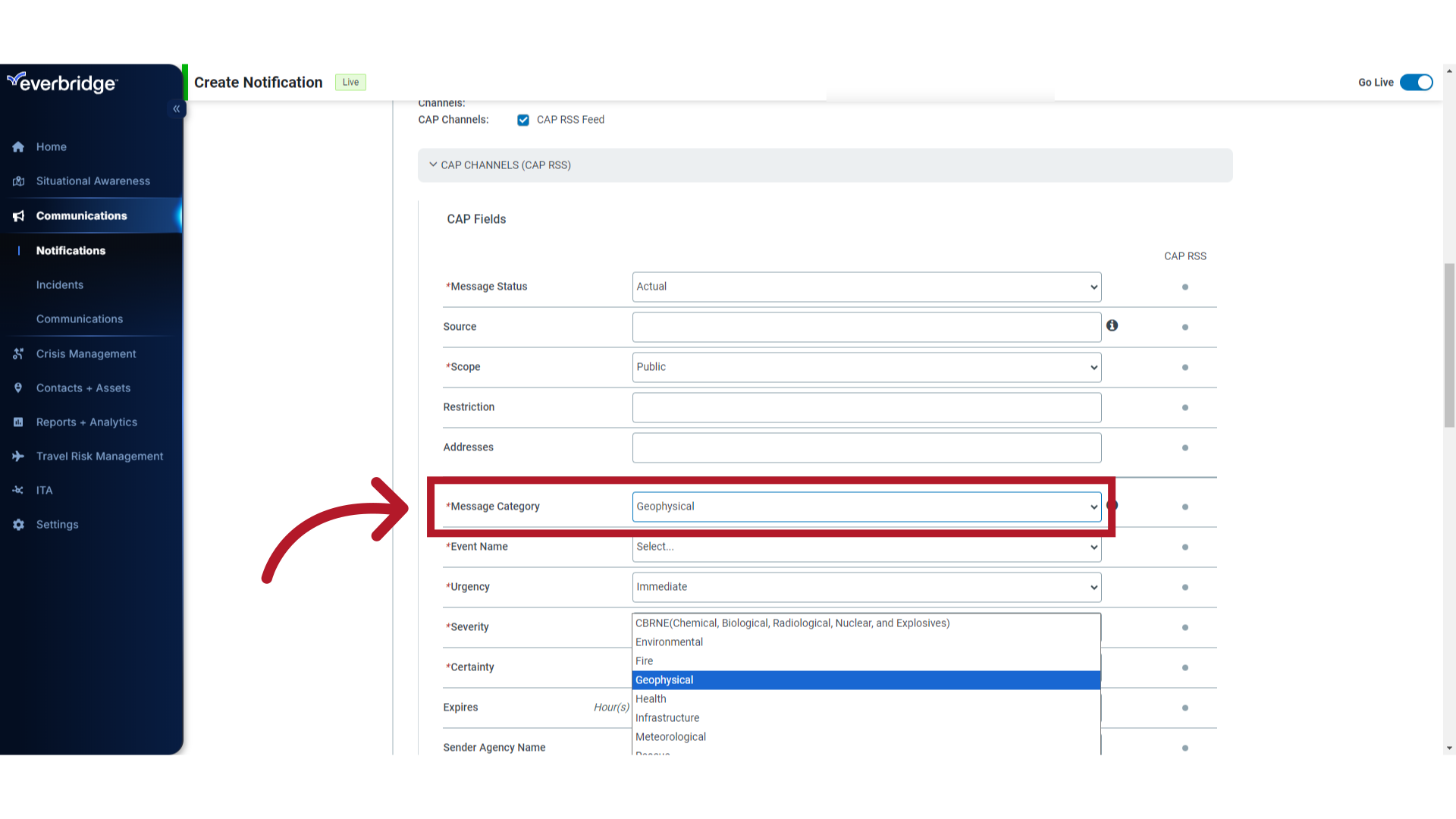The image size is (1456, 819).
Task: Toggle the Go Live switch
Action: tap(1416, 83)
